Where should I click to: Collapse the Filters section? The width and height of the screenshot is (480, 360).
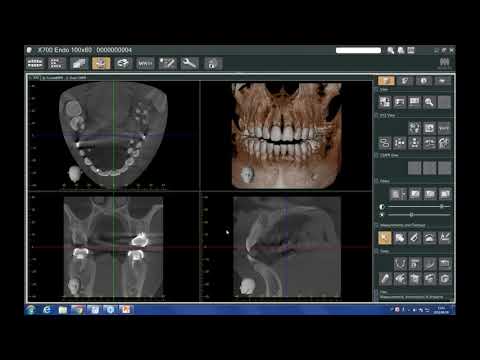(x=377, y=181)
